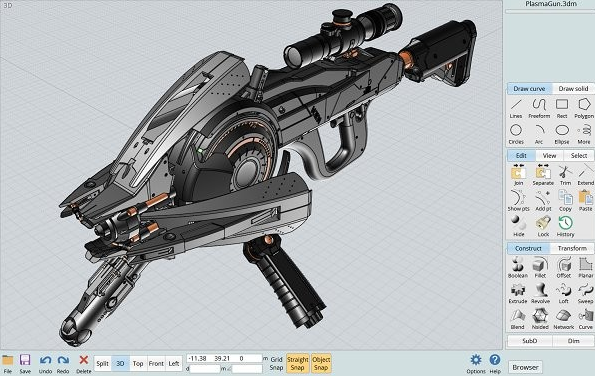Click the distance input field
This screenshot has width=595, height=376.
[x=205, y=368]
